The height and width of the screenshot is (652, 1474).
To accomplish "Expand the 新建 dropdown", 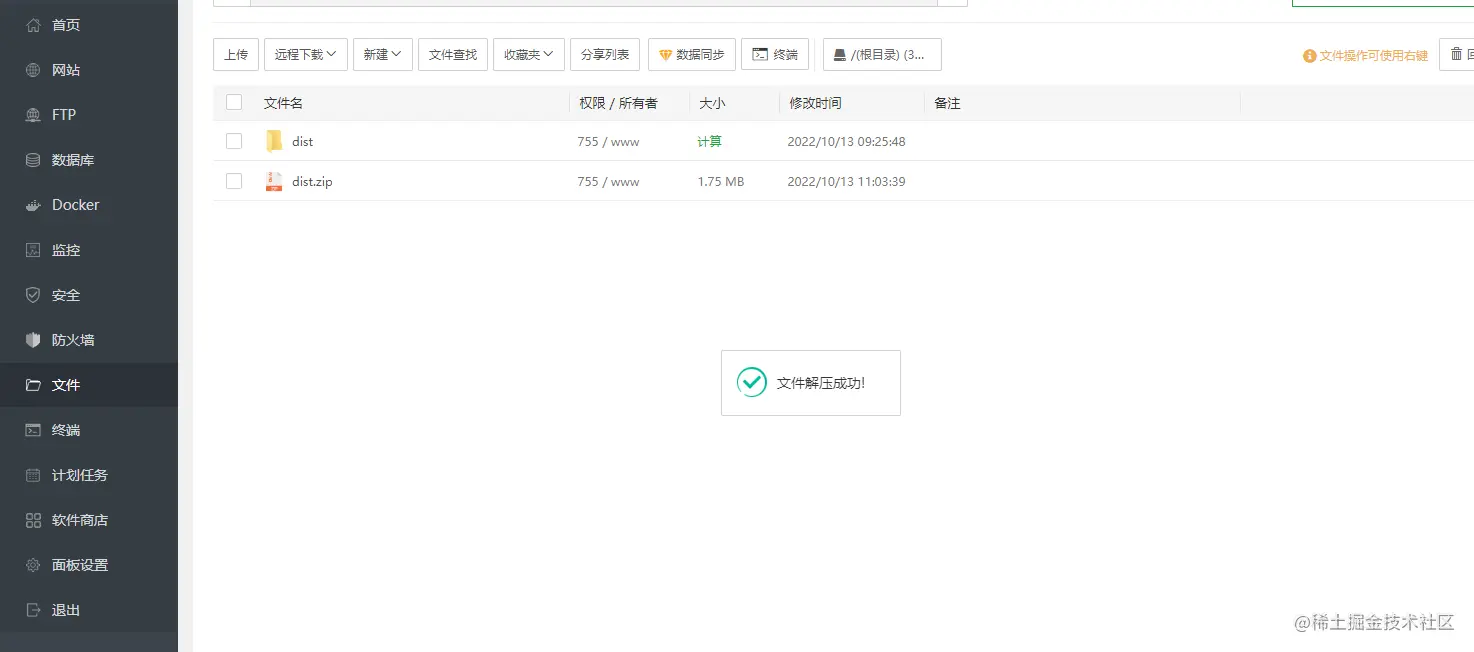I will click(383, 55).
